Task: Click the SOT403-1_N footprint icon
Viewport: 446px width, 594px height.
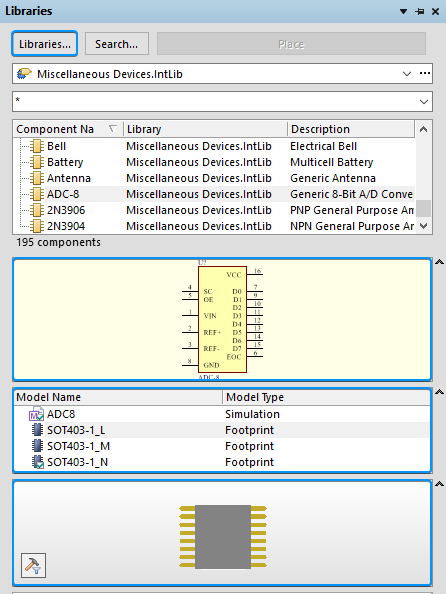Action: [37, 462]
